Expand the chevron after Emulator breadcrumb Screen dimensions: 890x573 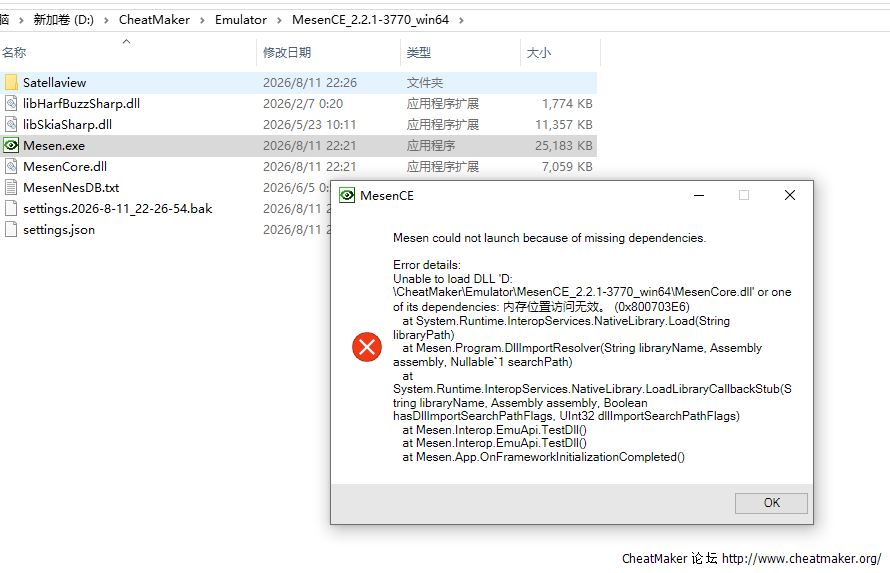point(279,20)
